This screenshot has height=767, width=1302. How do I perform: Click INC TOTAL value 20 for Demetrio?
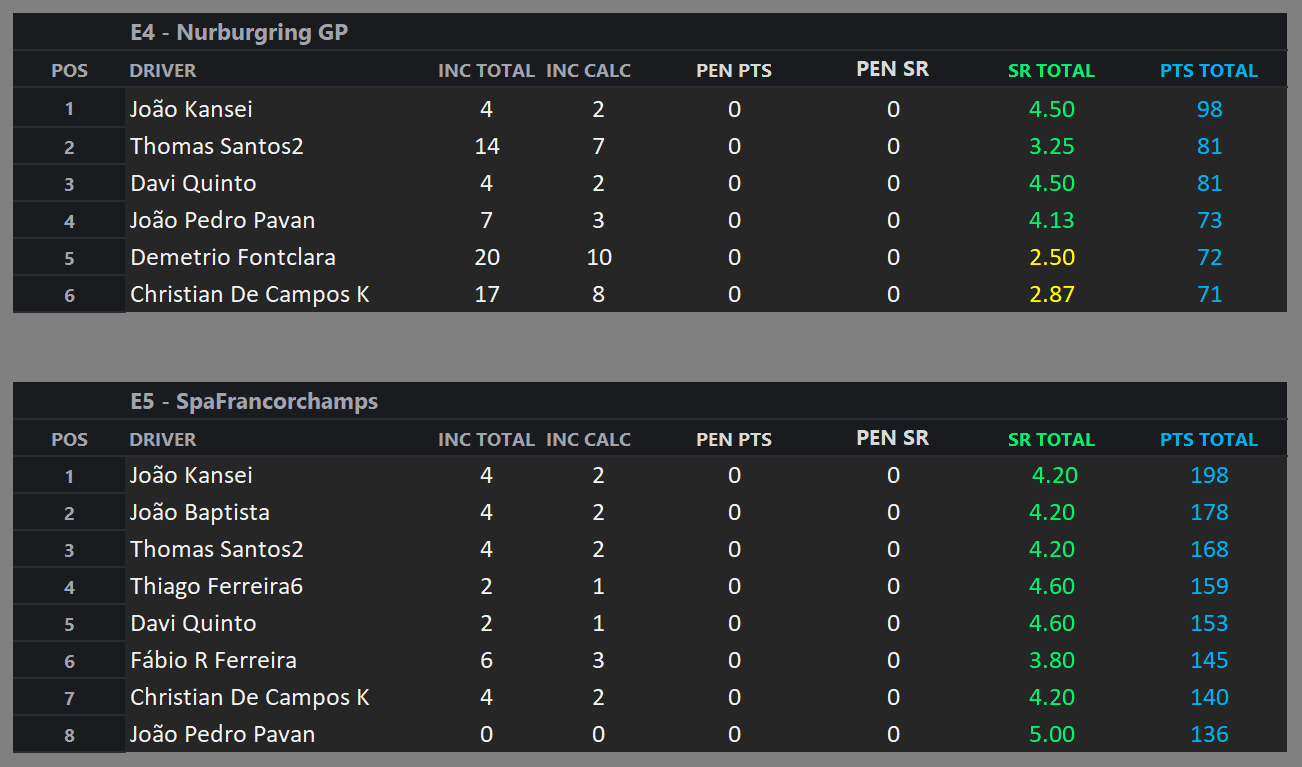tap(487, 257)
